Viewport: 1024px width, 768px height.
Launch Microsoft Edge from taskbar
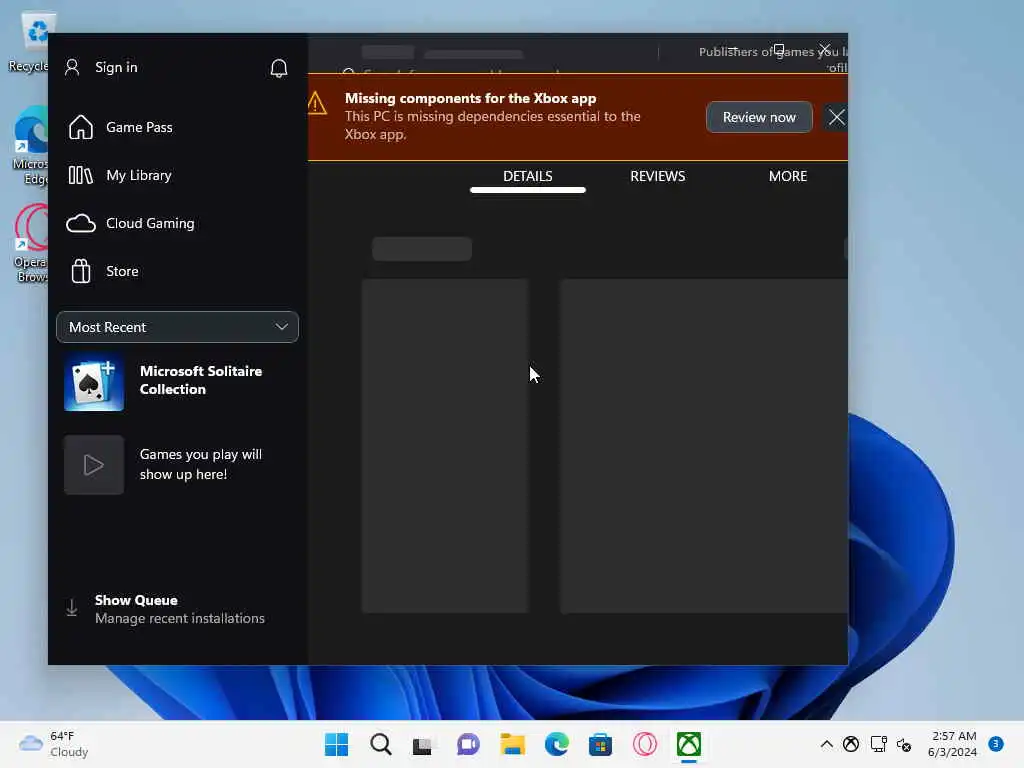[556, 744]
